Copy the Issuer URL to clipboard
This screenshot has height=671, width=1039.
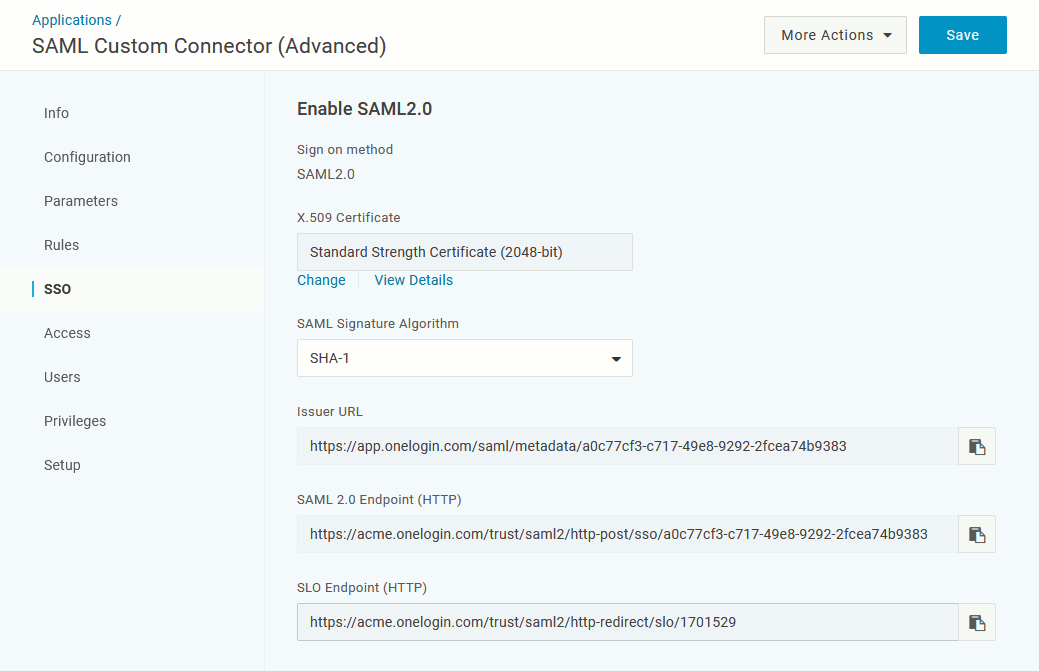976,445
